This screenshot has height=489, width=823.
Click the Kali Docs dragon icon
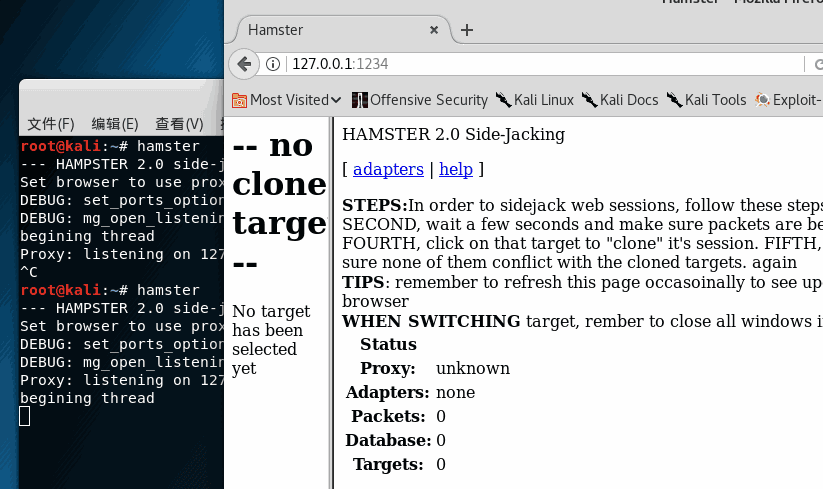tap(589, 100)
